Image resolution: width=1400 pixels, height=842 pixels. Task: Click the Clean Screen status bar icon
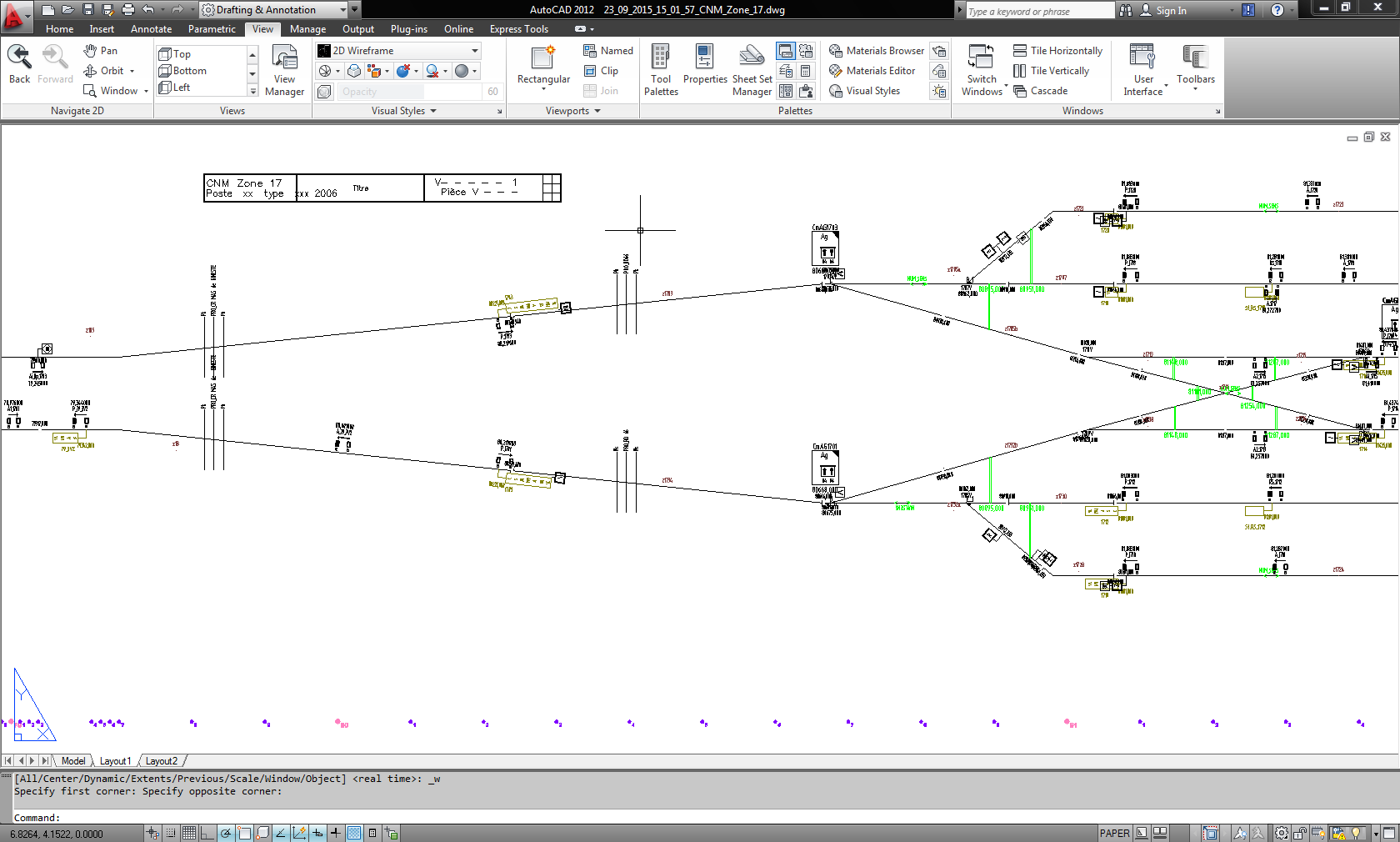click(x=1388, y=833)
